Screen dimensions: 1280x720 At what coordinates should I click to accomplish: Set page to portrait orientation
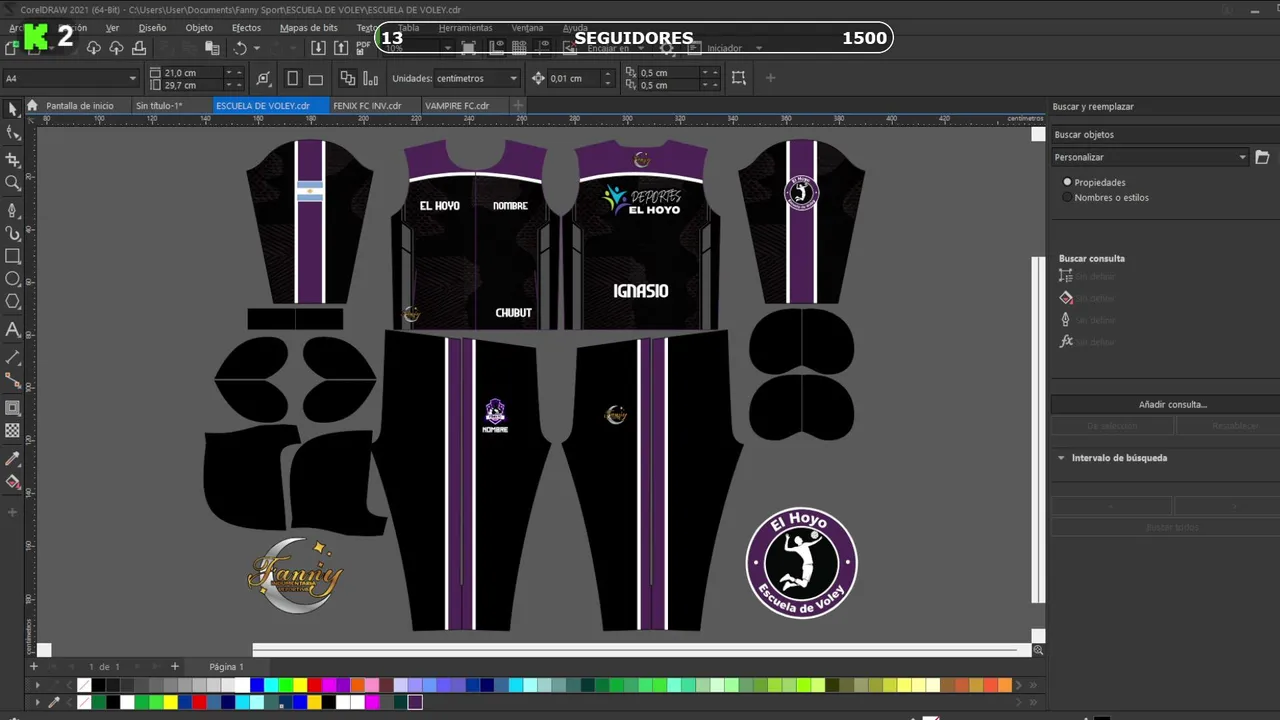pyautogui.click(x=292, y=78)
